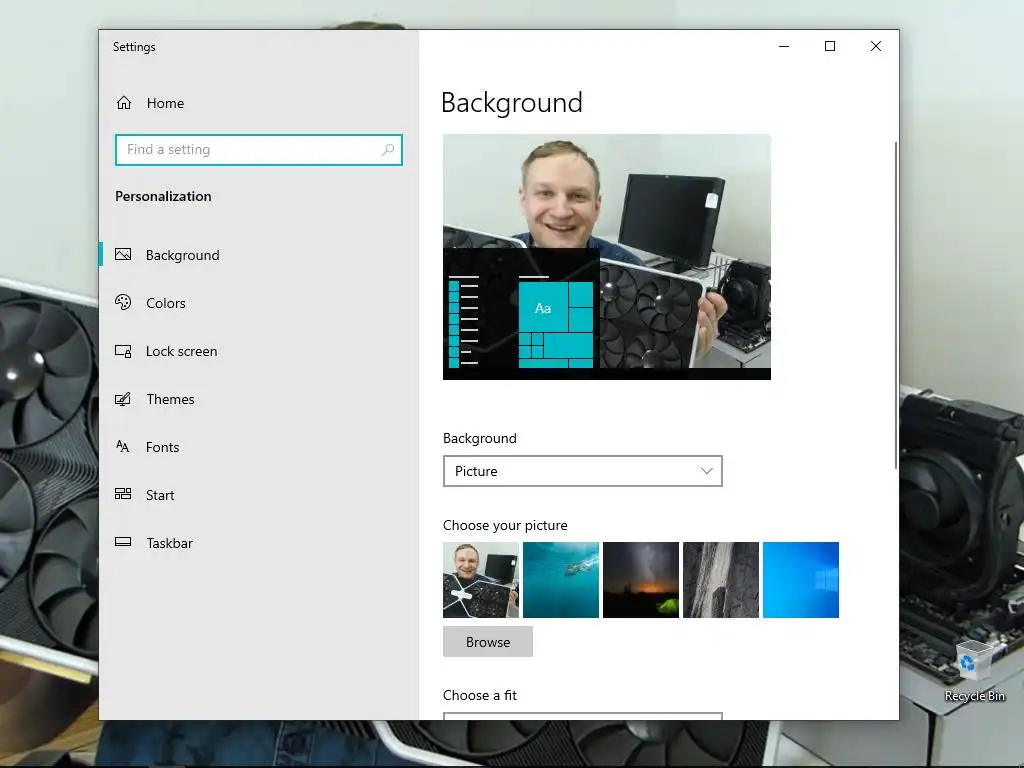The height and width of the screenshot is (768, 1024).
Task: Close the Settings window
Action: (876, 46)
